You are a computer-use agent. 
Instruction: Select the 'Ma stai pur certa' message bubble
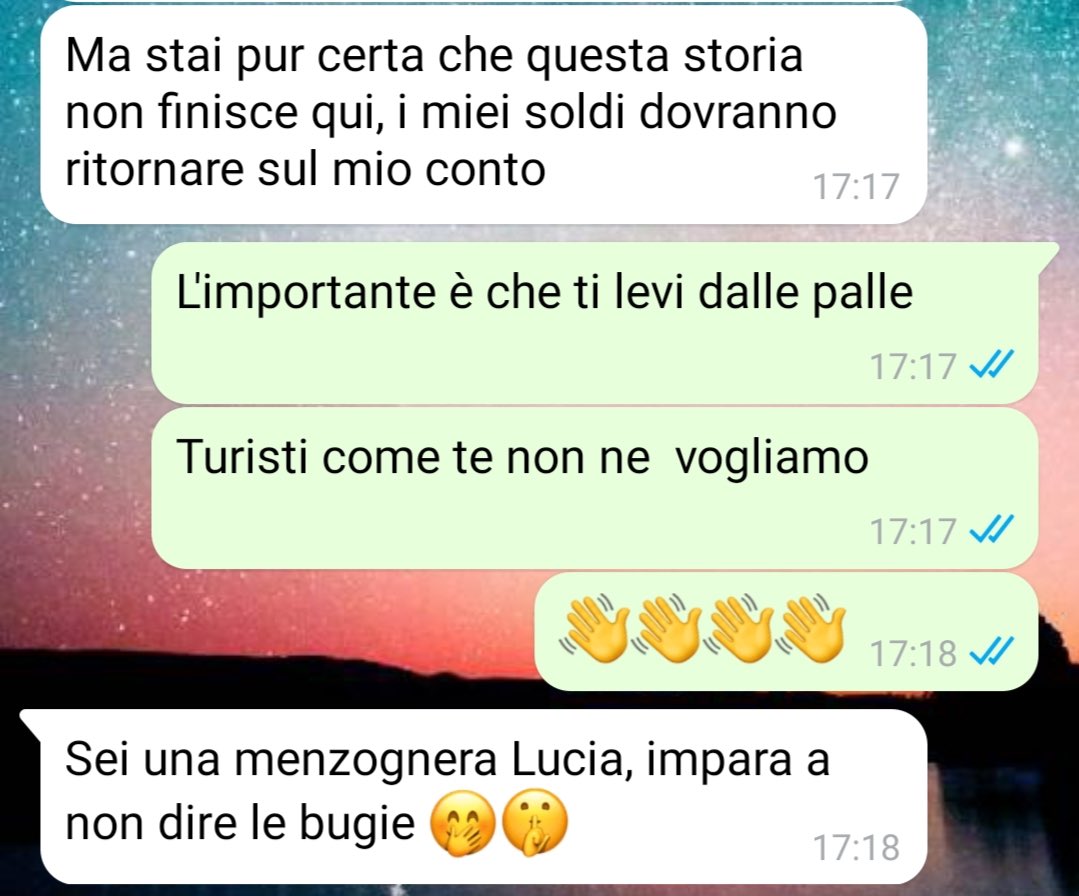tap(484, 114)
